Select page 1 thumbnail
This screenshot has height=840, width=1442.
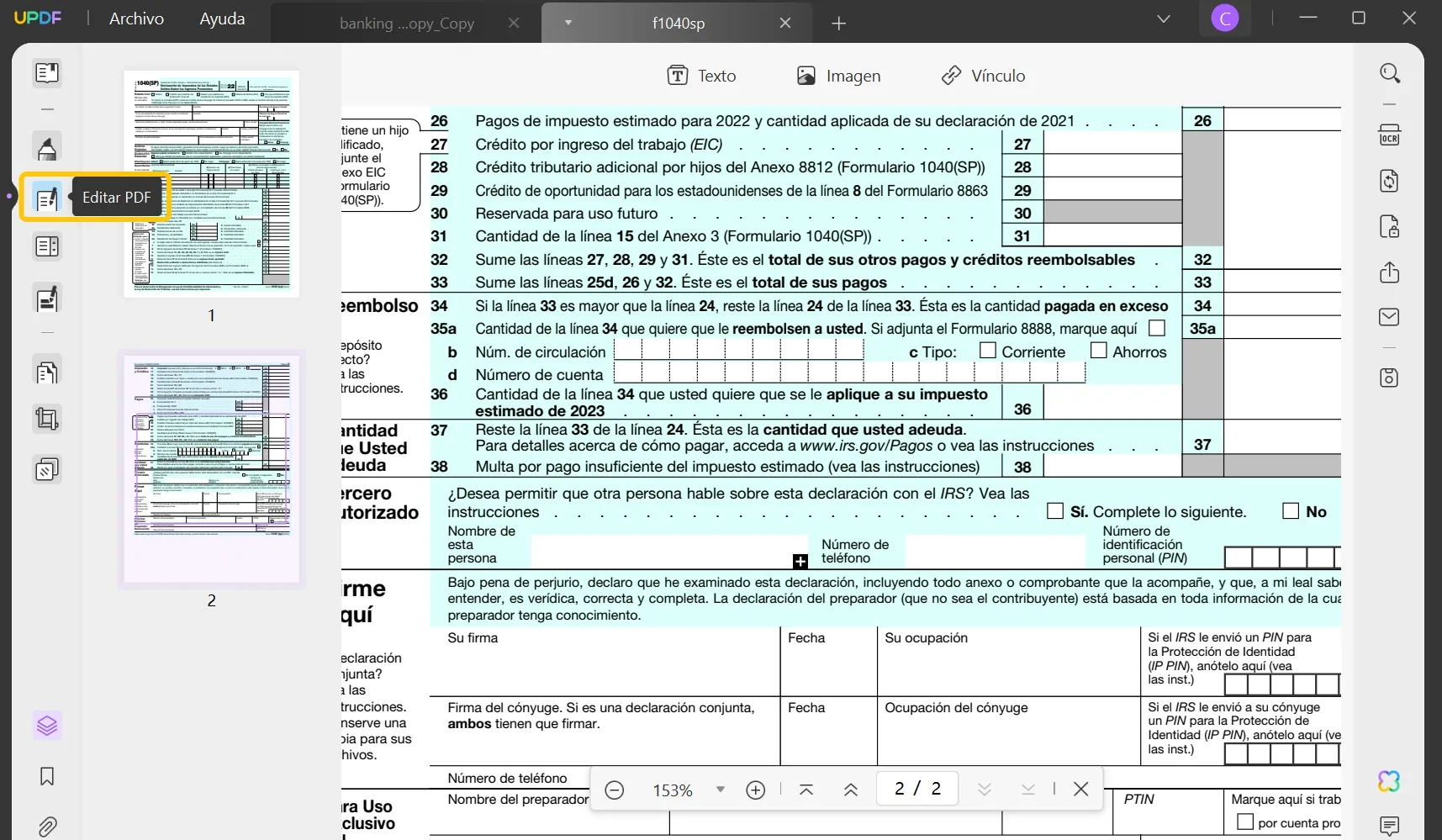tap(211, 183)
